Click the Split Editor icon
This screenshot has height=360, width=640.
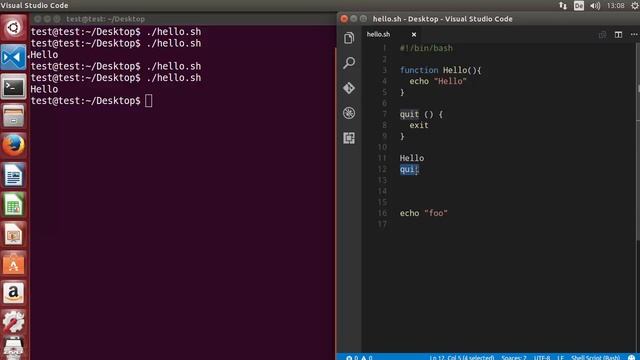618,35
